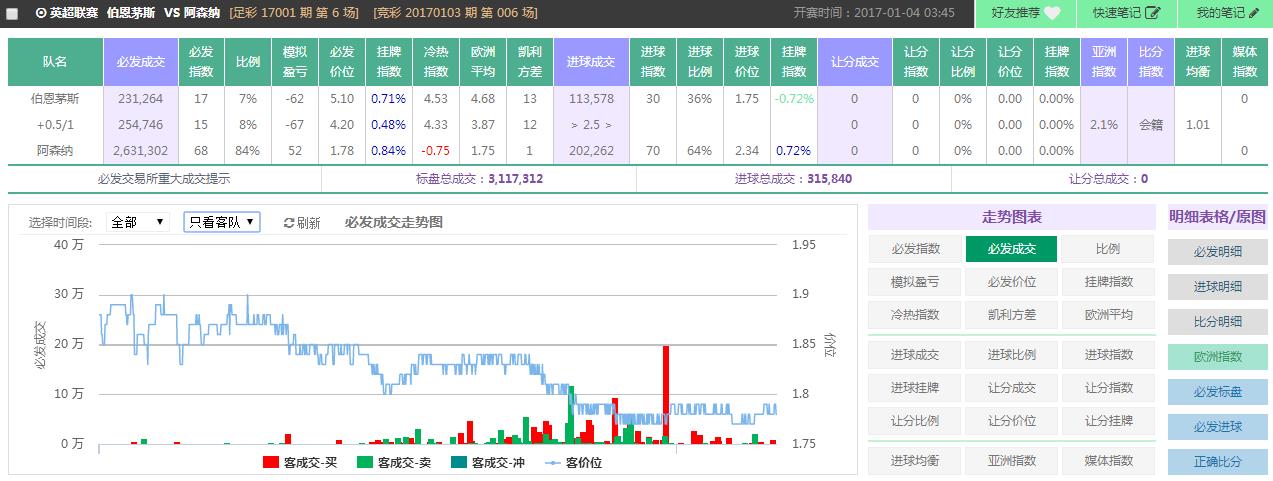Toggle the green 客成交-卖 legend series
Screen dimensions: 1273x481
(x=394, y=462)
